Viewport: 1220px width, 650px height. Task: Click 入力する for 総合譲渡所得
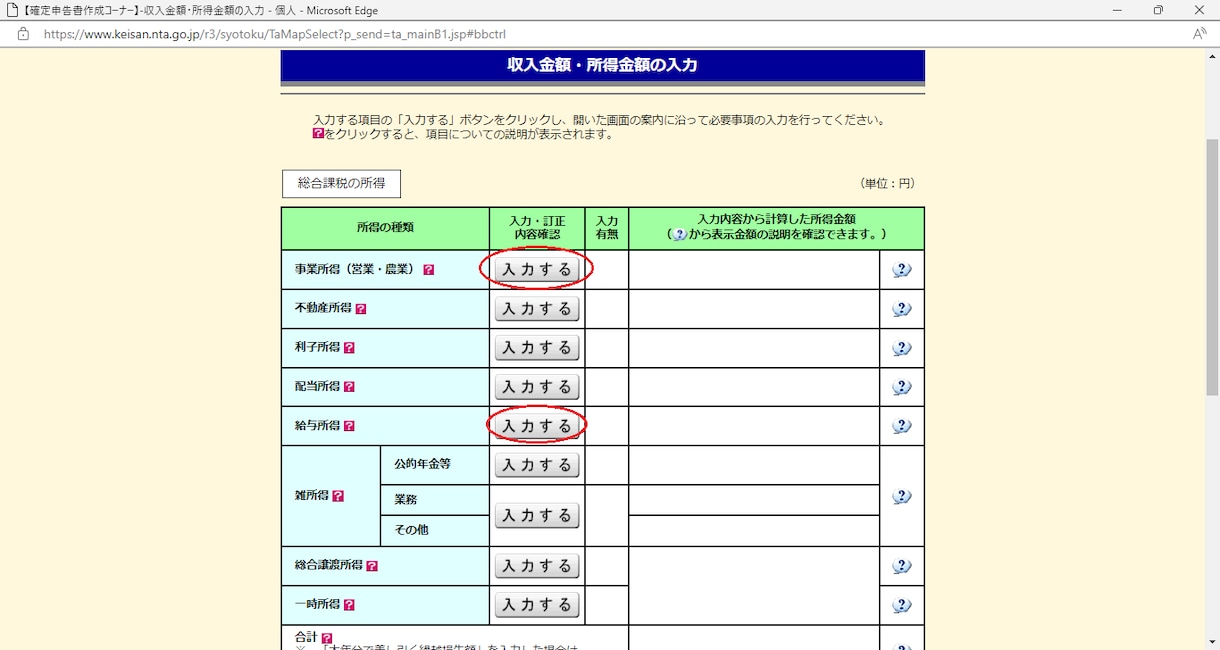point(537,566)
